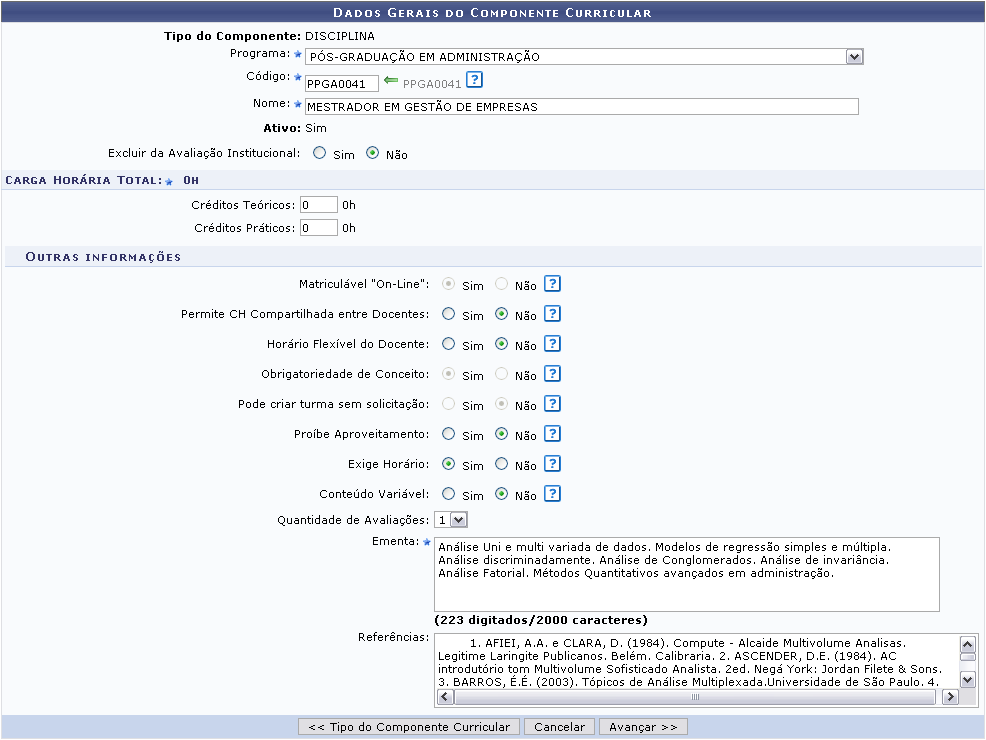The height and width of the screenshot is (740, 986).
Task: Open help for Permite CH Compartilhada entre Docentes
Action: tap(552, 314)
